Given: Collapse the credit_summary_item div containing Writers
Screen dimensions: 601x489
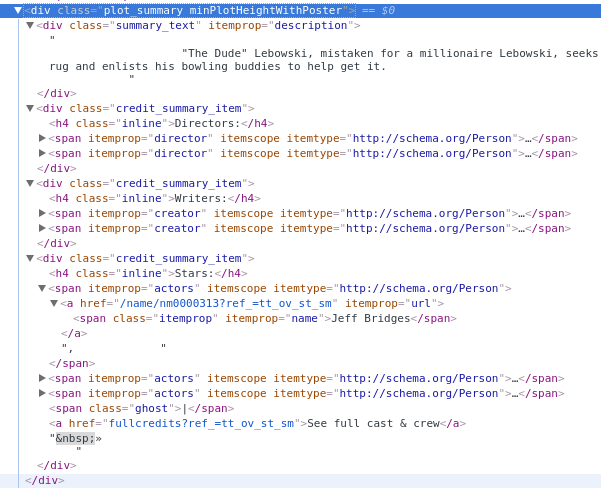Looking at the screenshot, I should click(x=30, y=183).
